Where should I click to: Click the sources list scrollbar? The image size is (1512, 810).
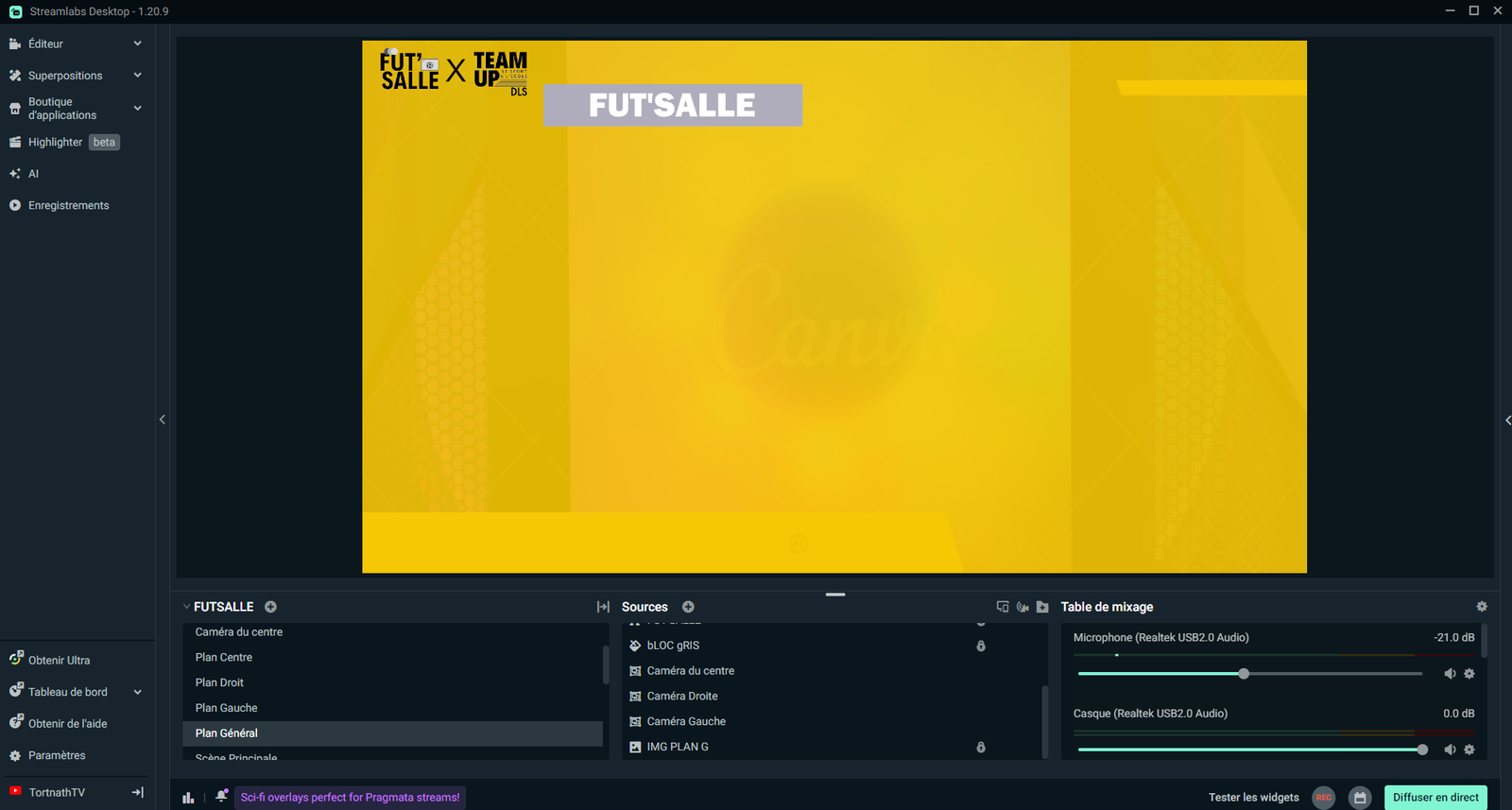1044,721
